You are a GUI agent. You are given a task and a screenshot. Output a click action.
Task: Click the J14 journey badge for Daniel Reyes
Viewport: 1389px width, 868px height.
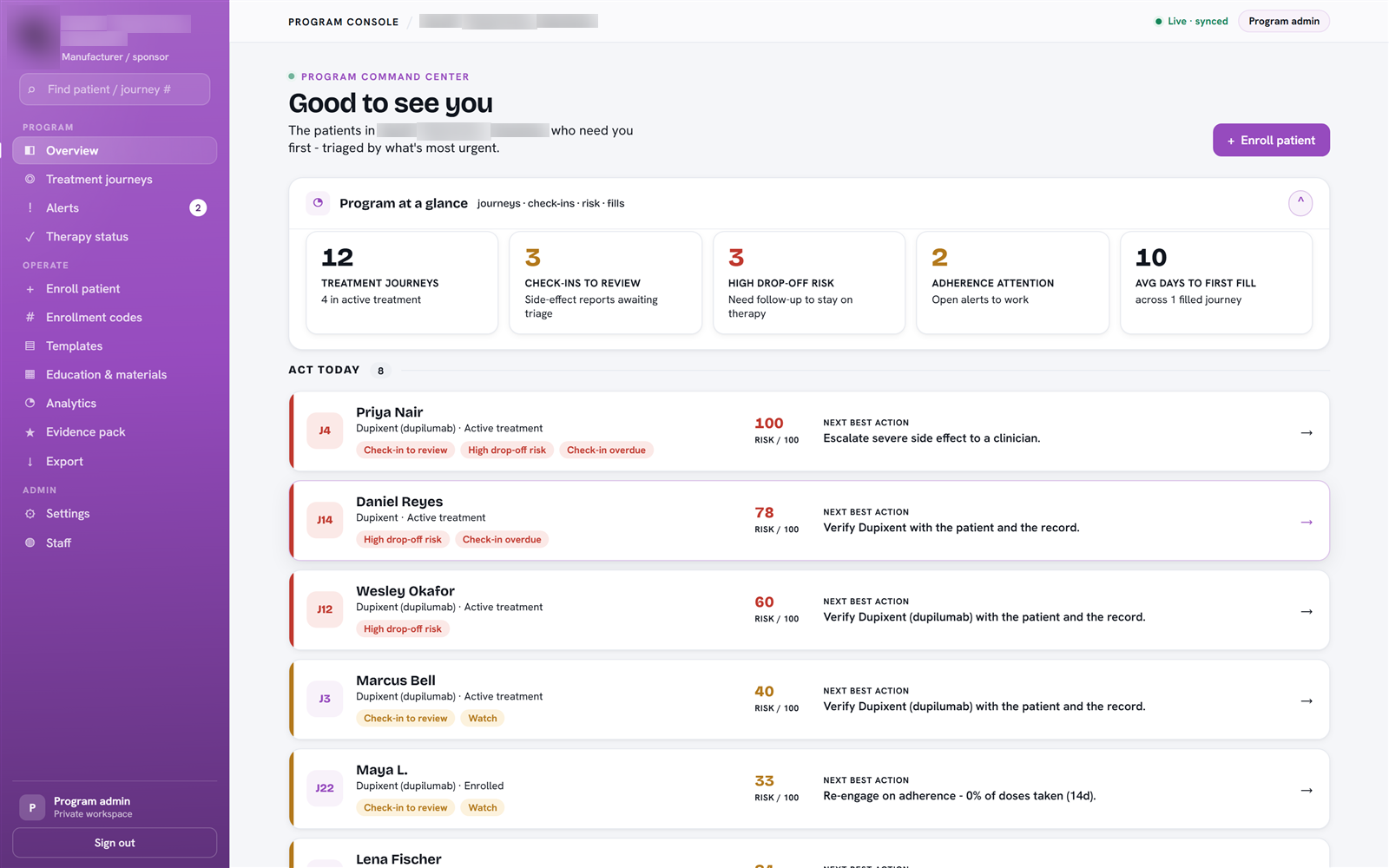(x=325, y=520)
